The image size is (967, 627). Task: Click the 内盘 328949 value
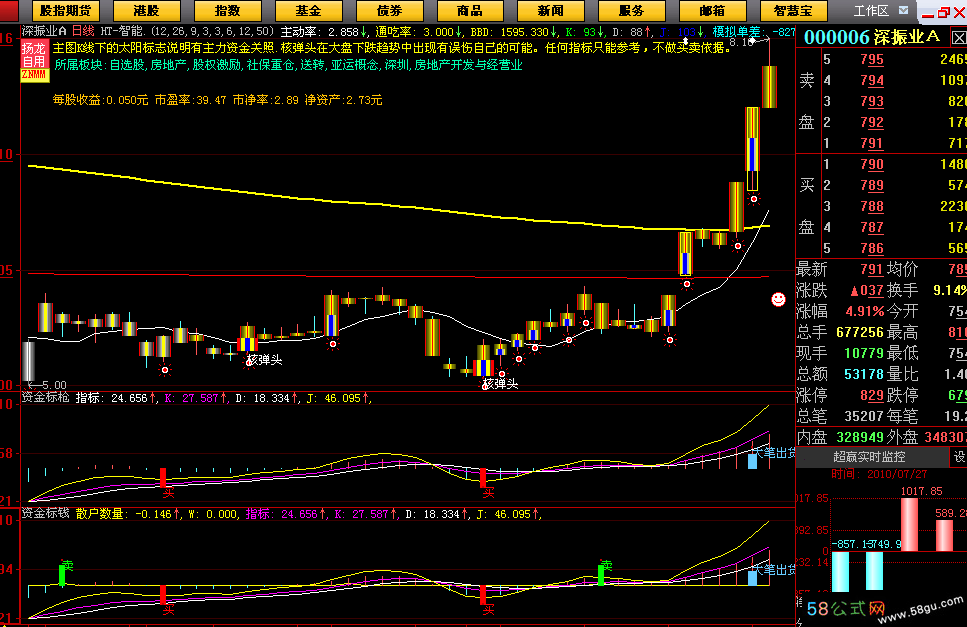pyautogui.click(x=860, y=437)
